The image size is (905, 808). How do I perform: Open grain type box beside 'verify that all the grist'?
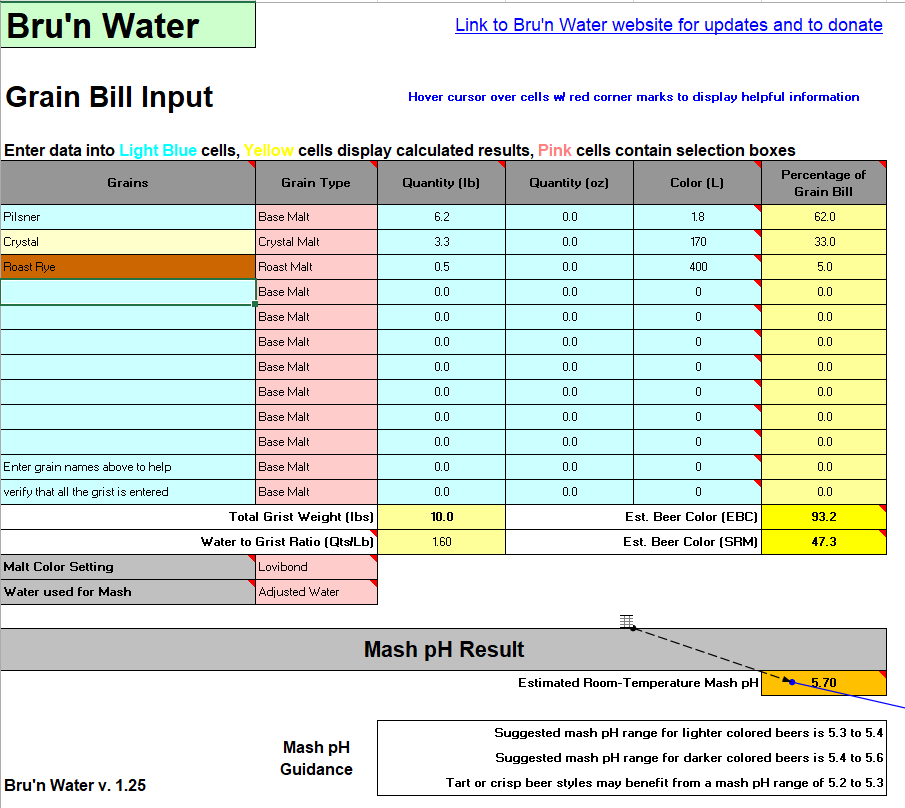pos(316,492)
